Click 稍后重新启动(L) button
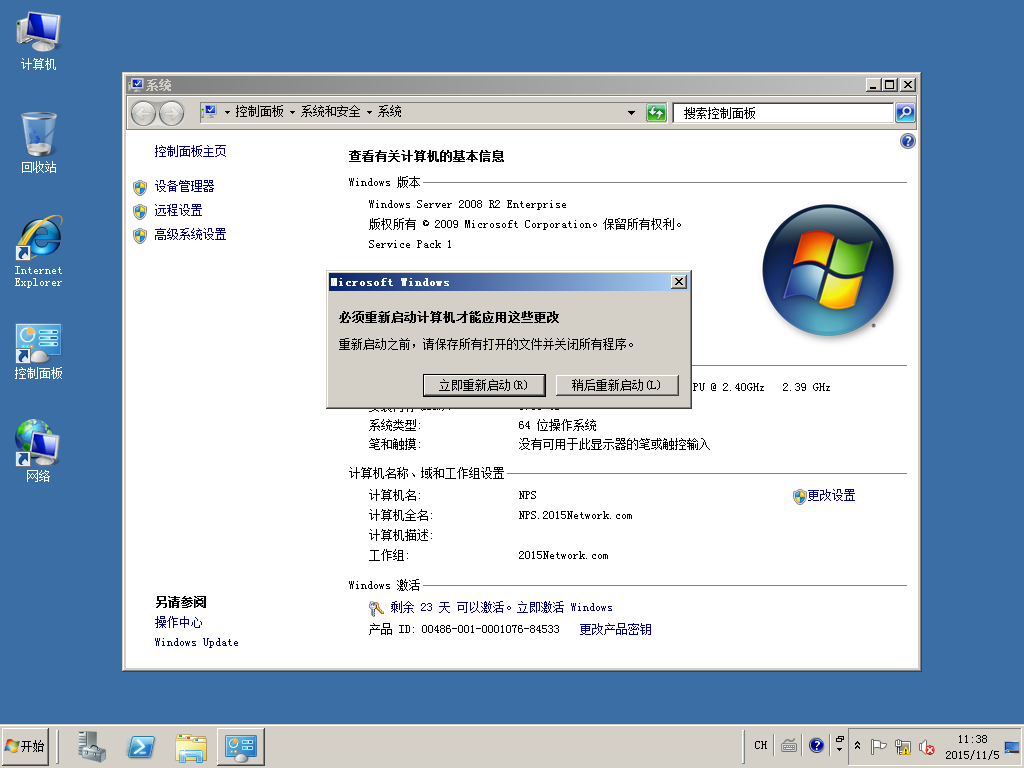The image size is (1024, 768). 616,385
